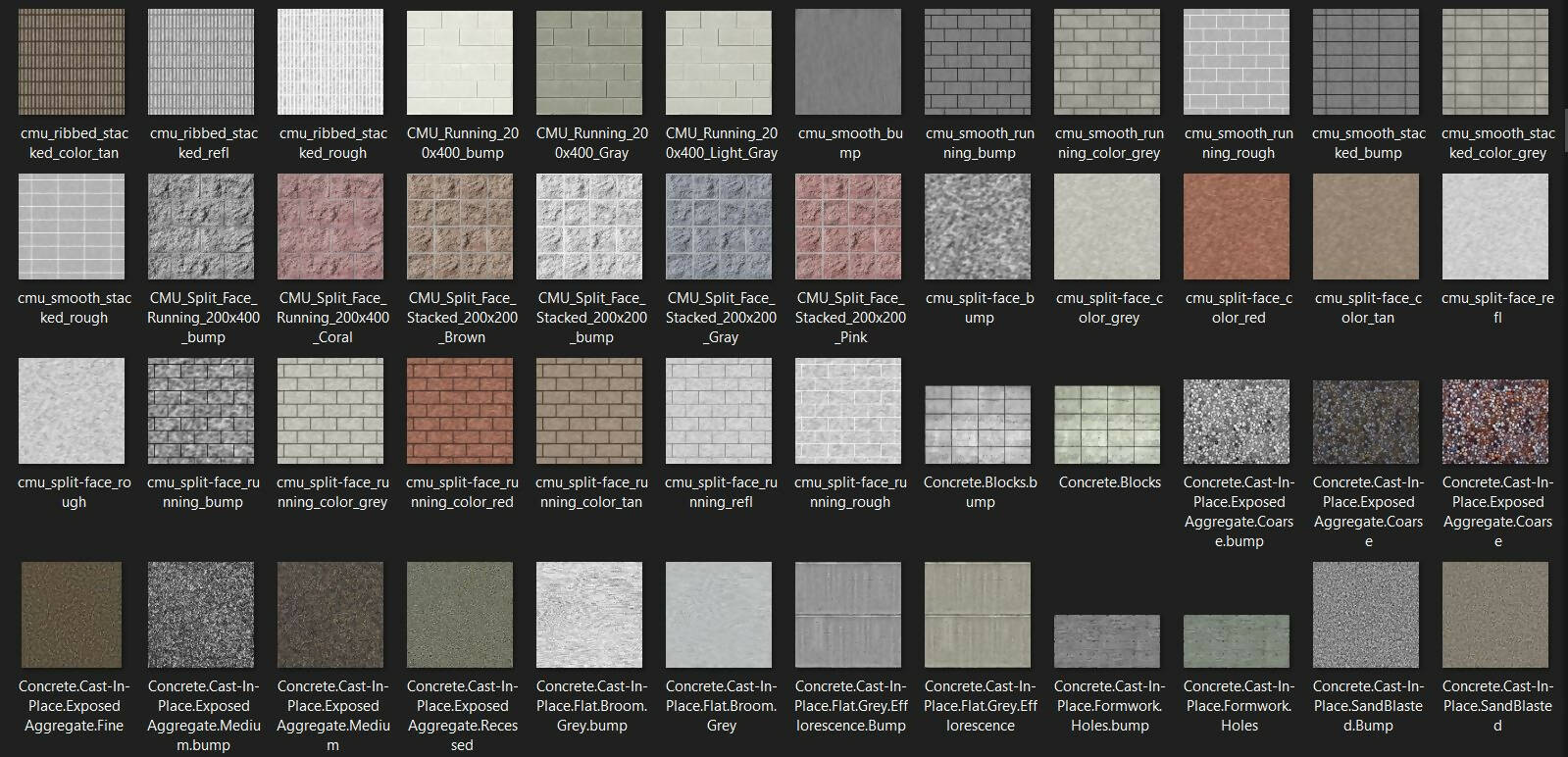The width and height of the screenshot is (1568, 757).
Task: Choose the CMU_Split_Face_Stacked_200x200_Pink texture
Action: tap(848, 227)
